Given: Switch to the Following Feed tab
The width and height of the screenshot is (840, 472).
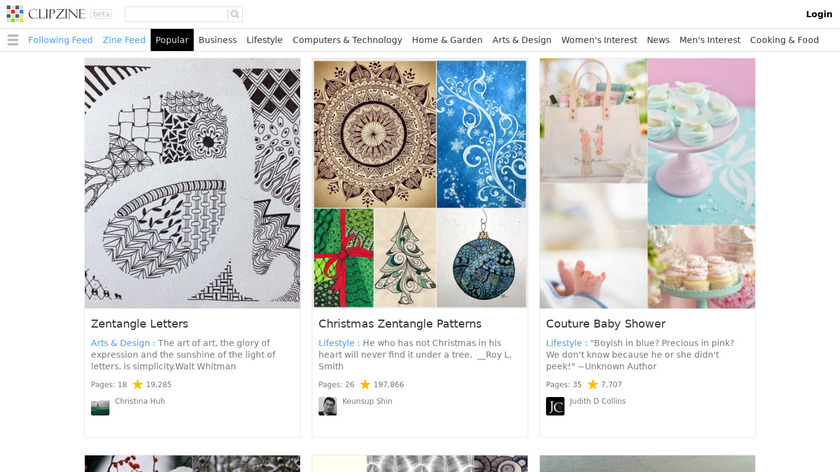Looking at the screenshot, I should pos(60,40).
